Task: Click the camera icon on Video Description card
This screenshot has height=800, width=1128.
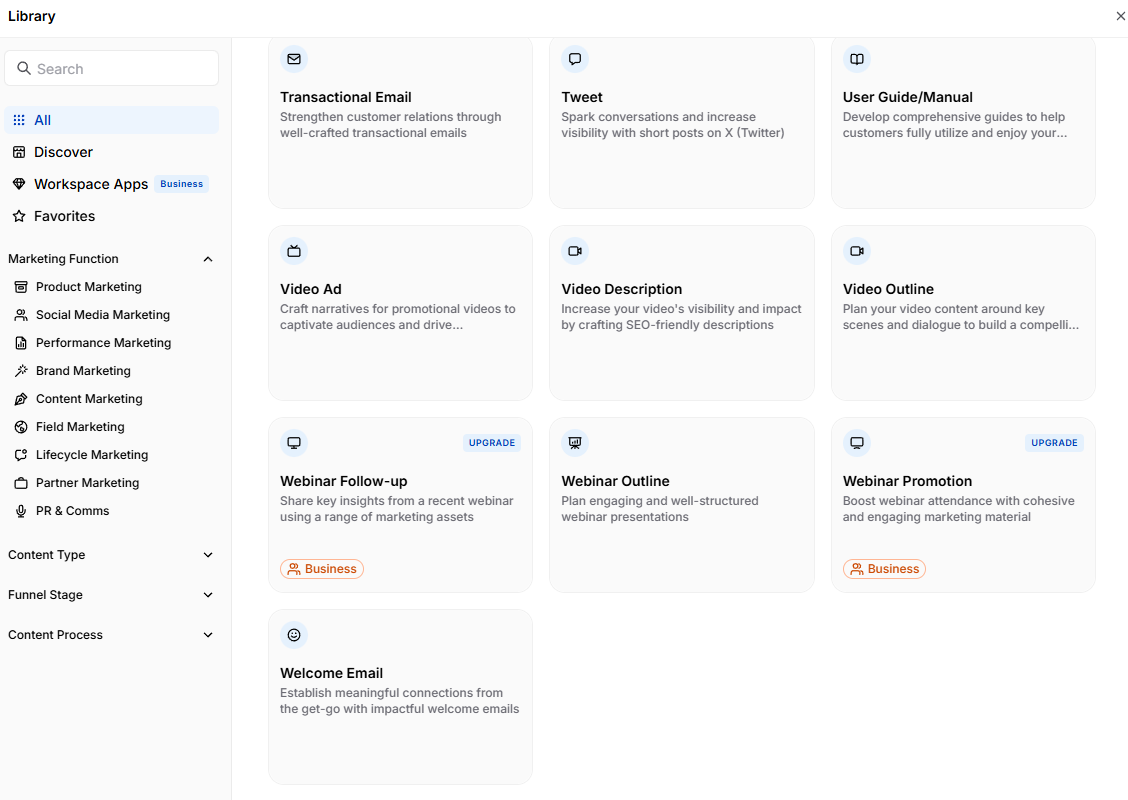Action: [575, 251]
